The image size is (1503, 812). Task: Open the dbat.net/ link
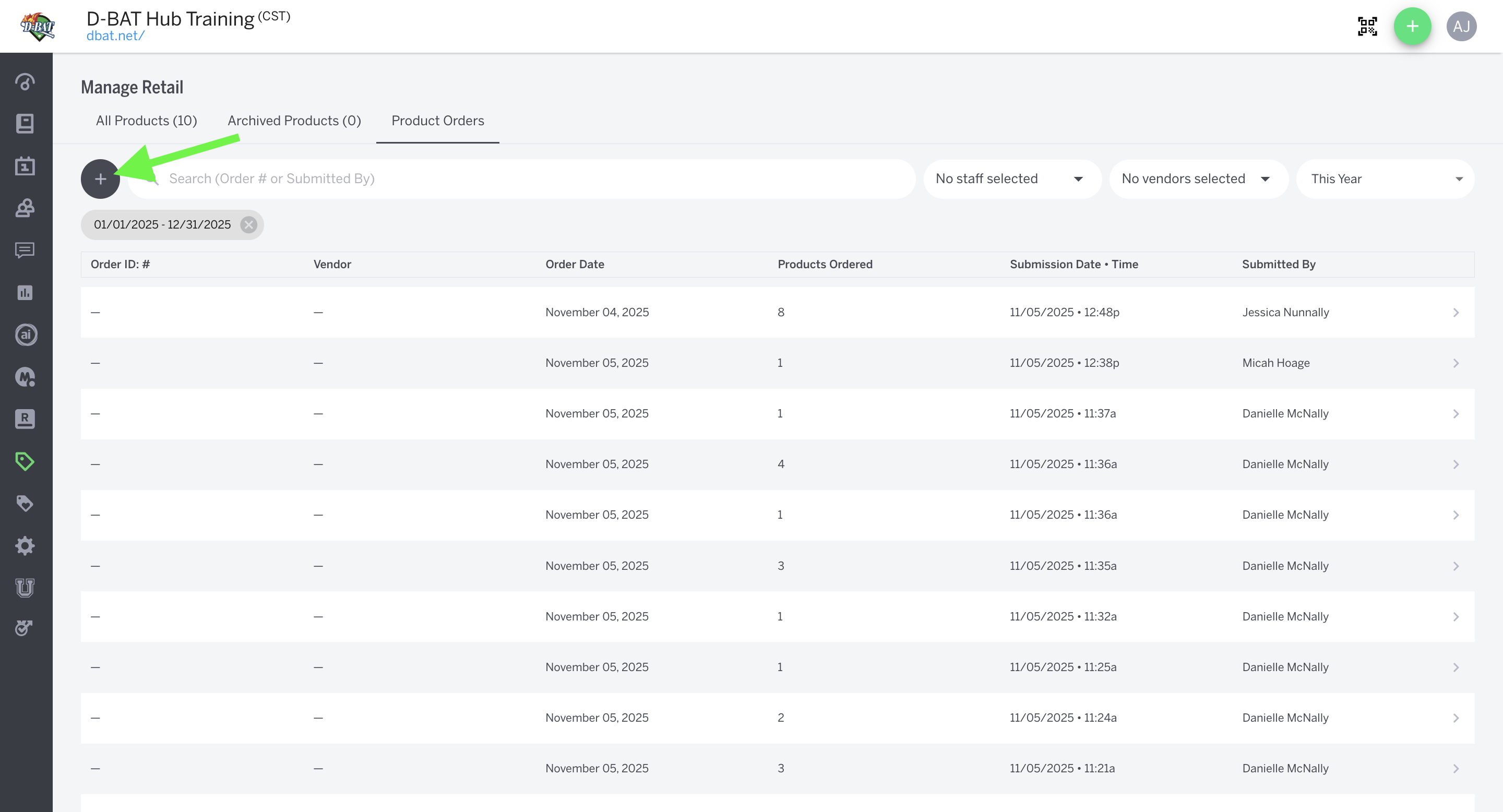pyautogui.click(x=115, y=35)
